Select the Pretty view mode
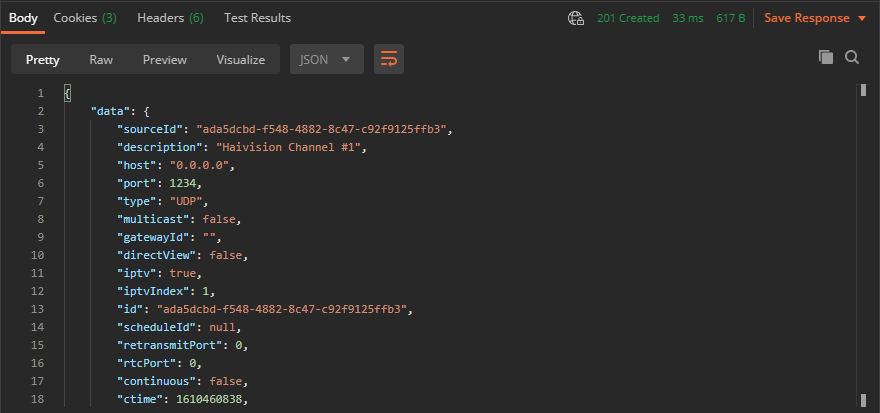The image size is (880, 413). [43, 59]
